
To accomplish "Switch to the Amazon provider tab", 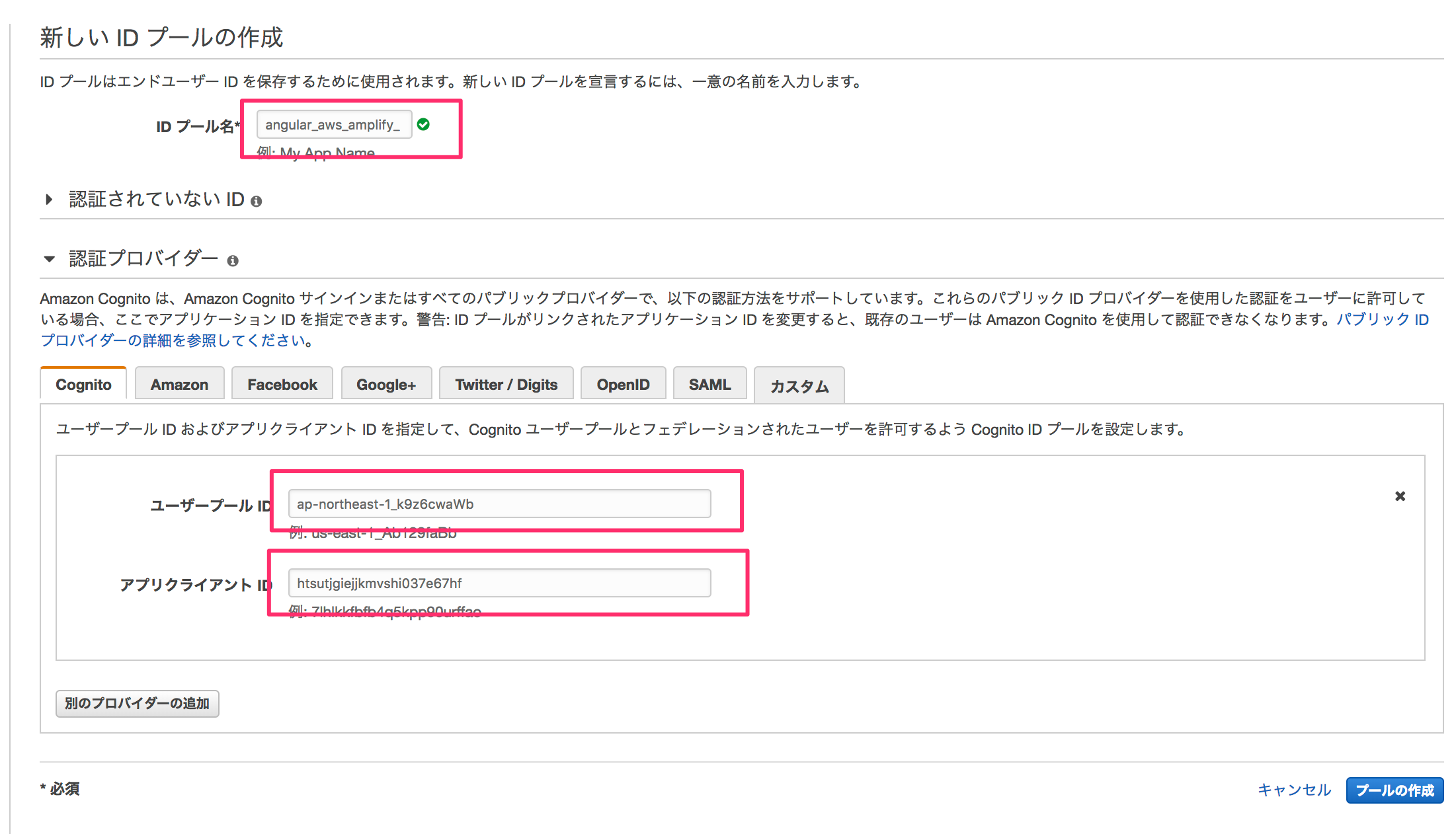I will tap(179, 383).
